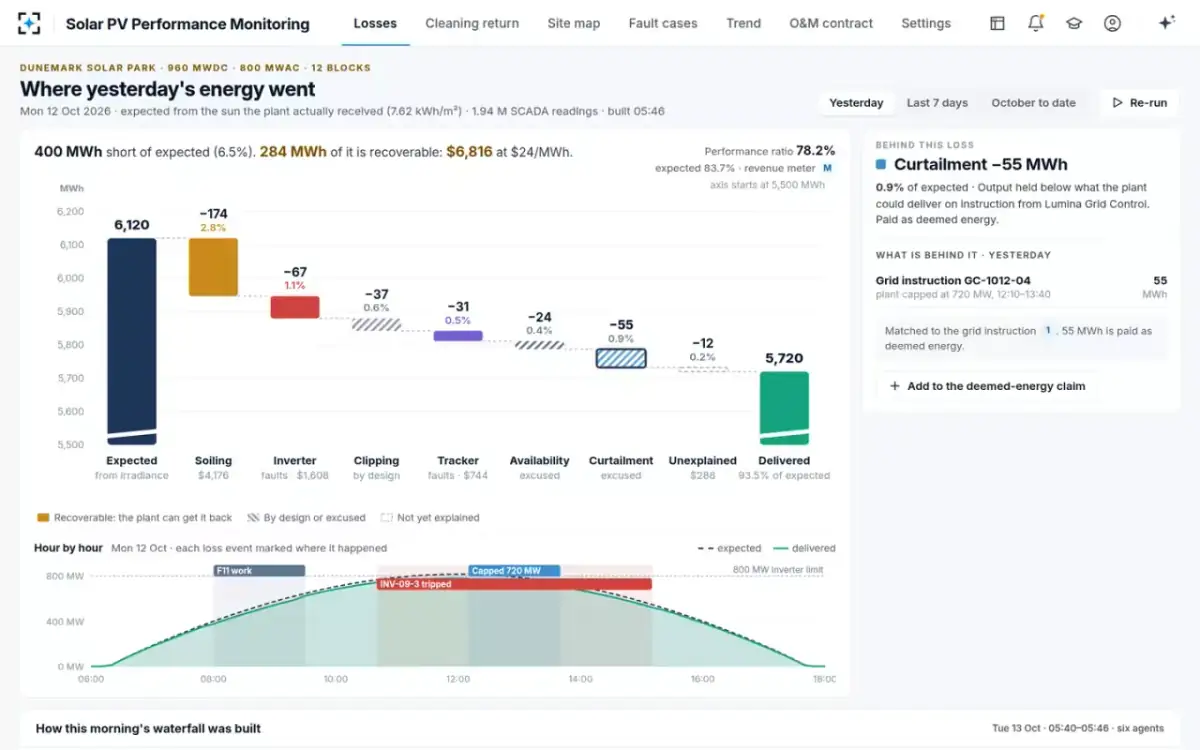Click the Dunemark Solar Park header line
The image size is (1200, 750).
click(x=195, y=68)
